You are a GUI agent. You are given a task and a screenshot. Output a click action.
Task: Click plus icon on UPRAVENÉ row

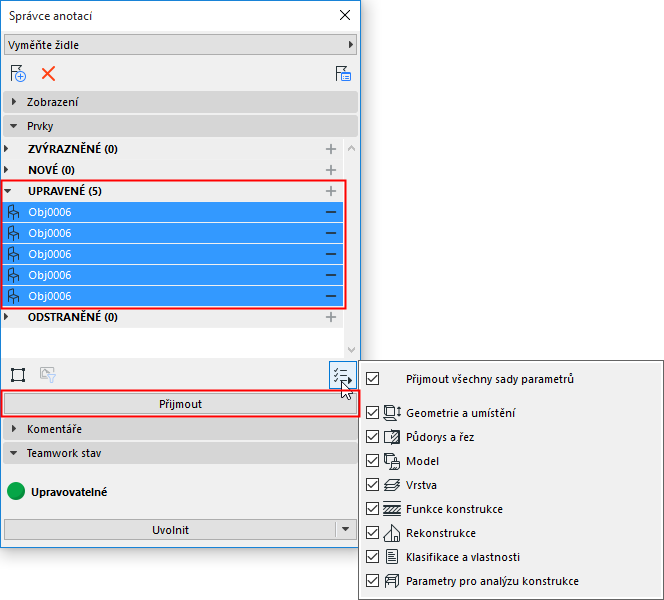tap(331, 191)
